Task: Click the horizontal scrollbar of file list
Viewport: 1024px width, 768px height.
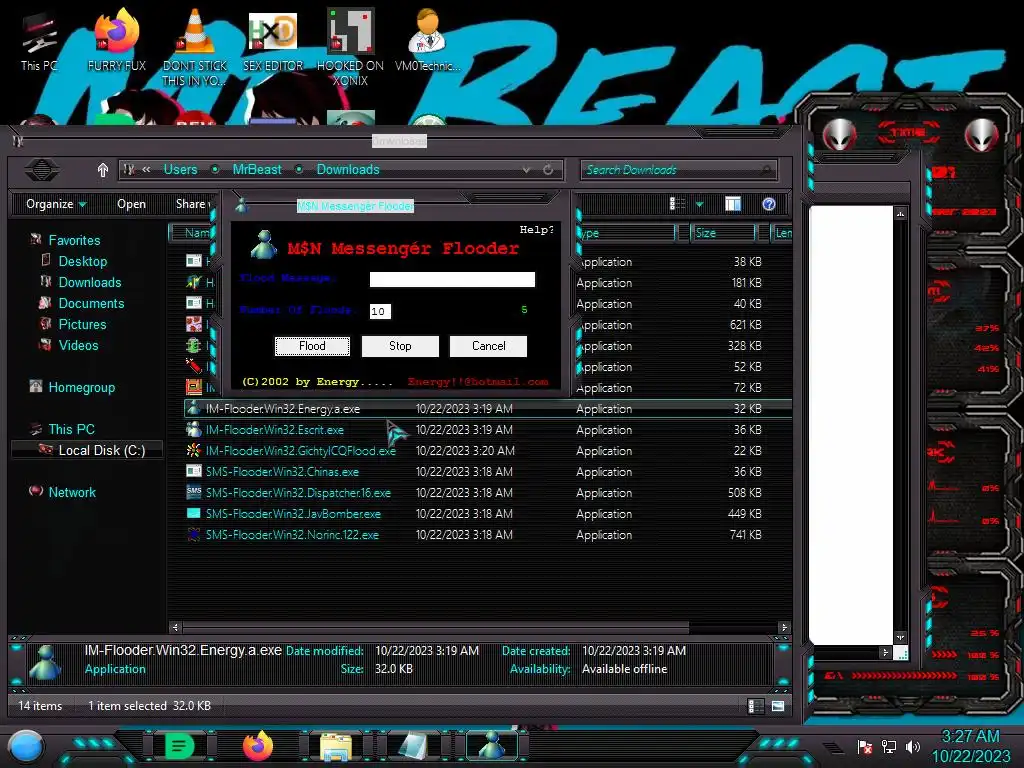Action: coord(435,628)
